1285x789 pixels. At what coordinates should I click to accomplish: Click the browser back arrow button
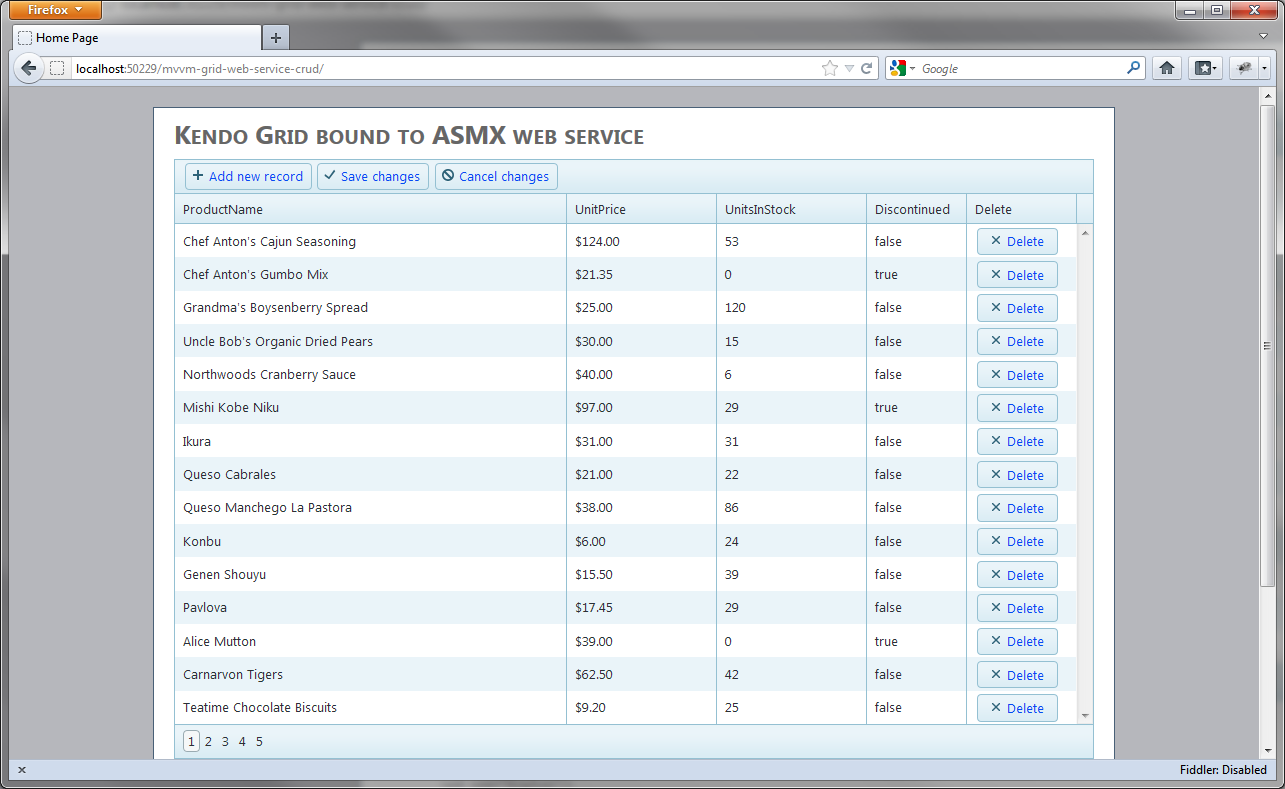click(x=28, y=68)
